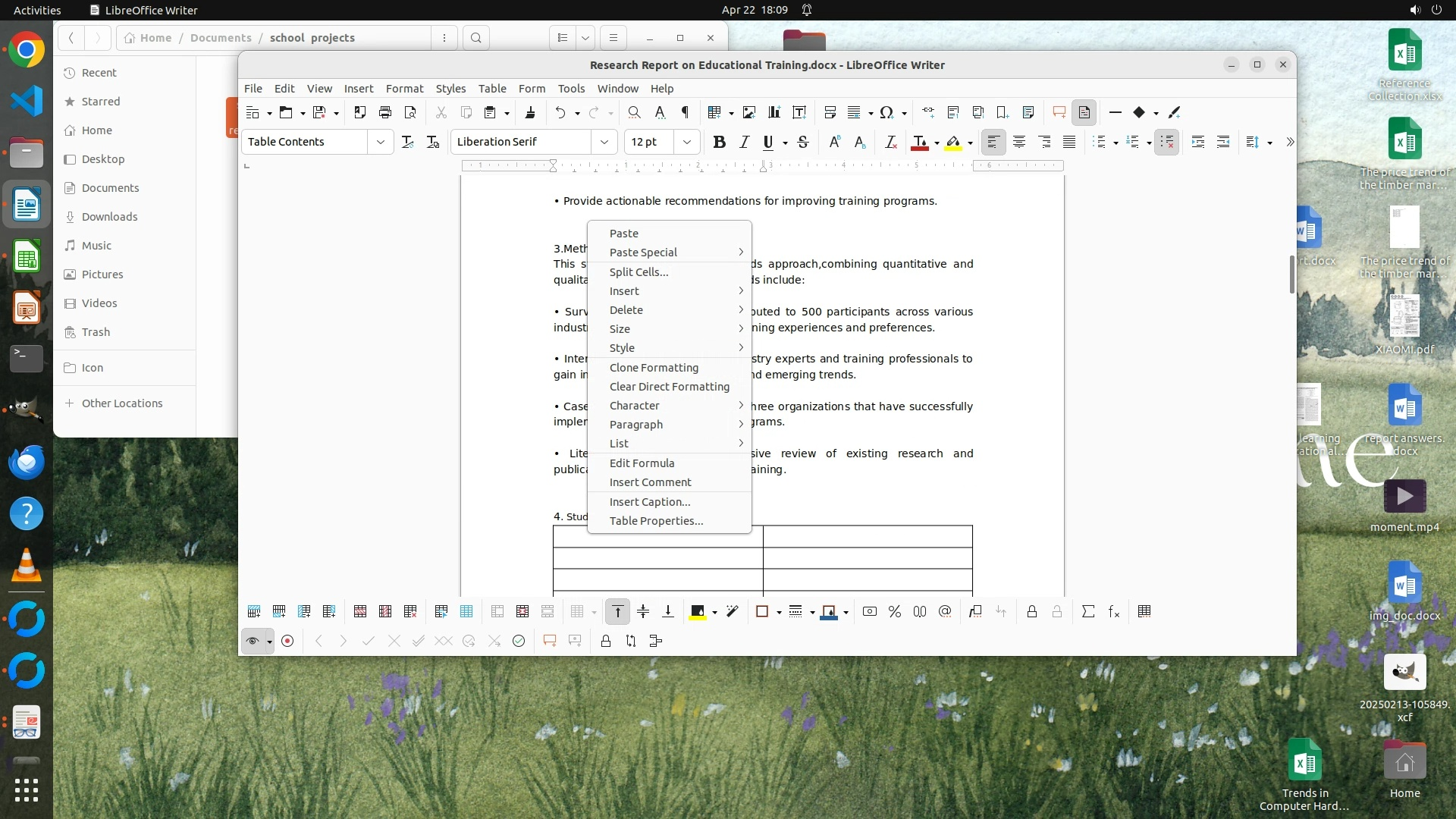Toggle Bold formatting button
This screenshot has width=1456, height=819.
(719, 142)
